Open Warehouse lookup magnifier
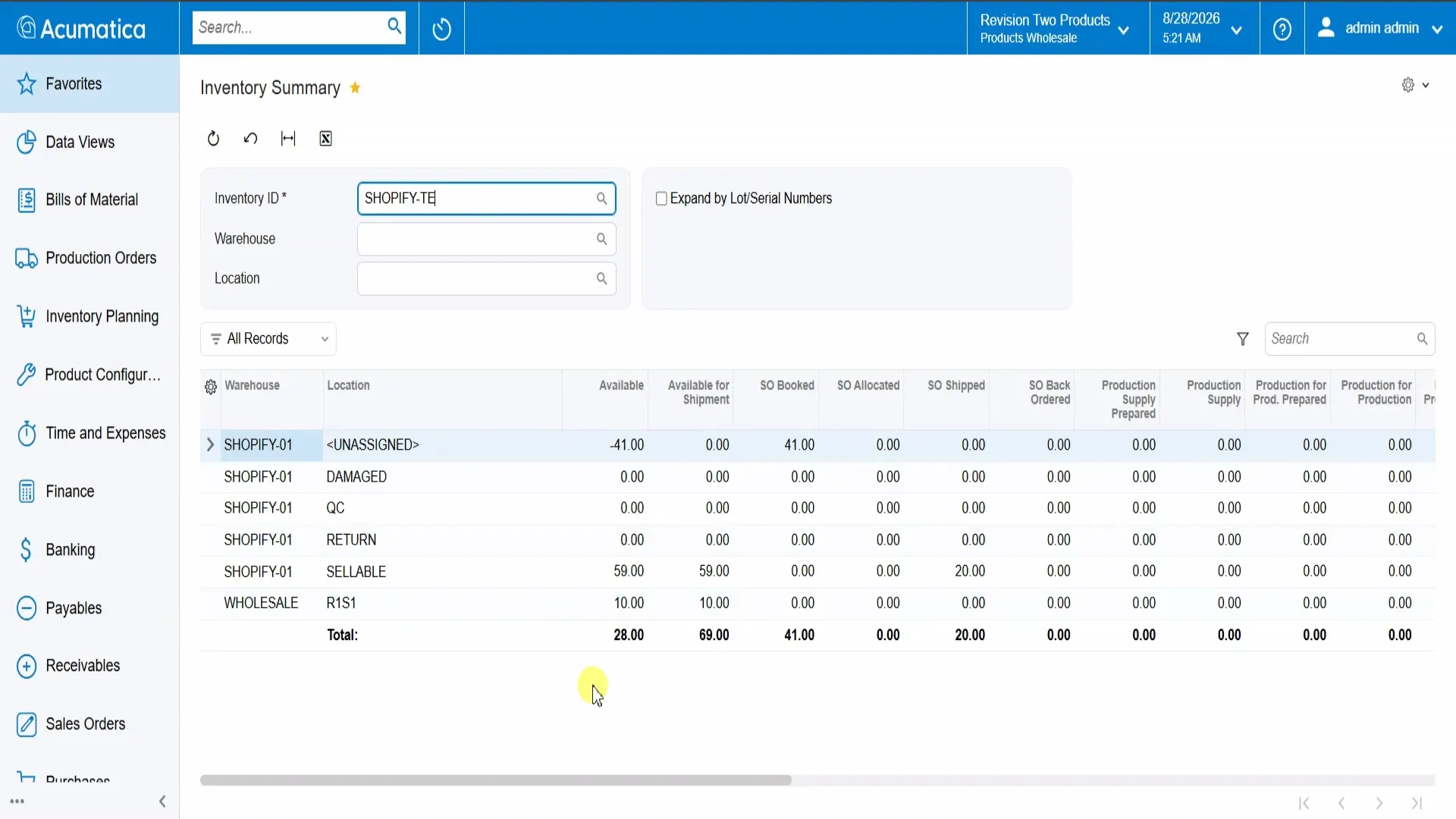This screenshot has width=1456, height=819. [601, 239]
